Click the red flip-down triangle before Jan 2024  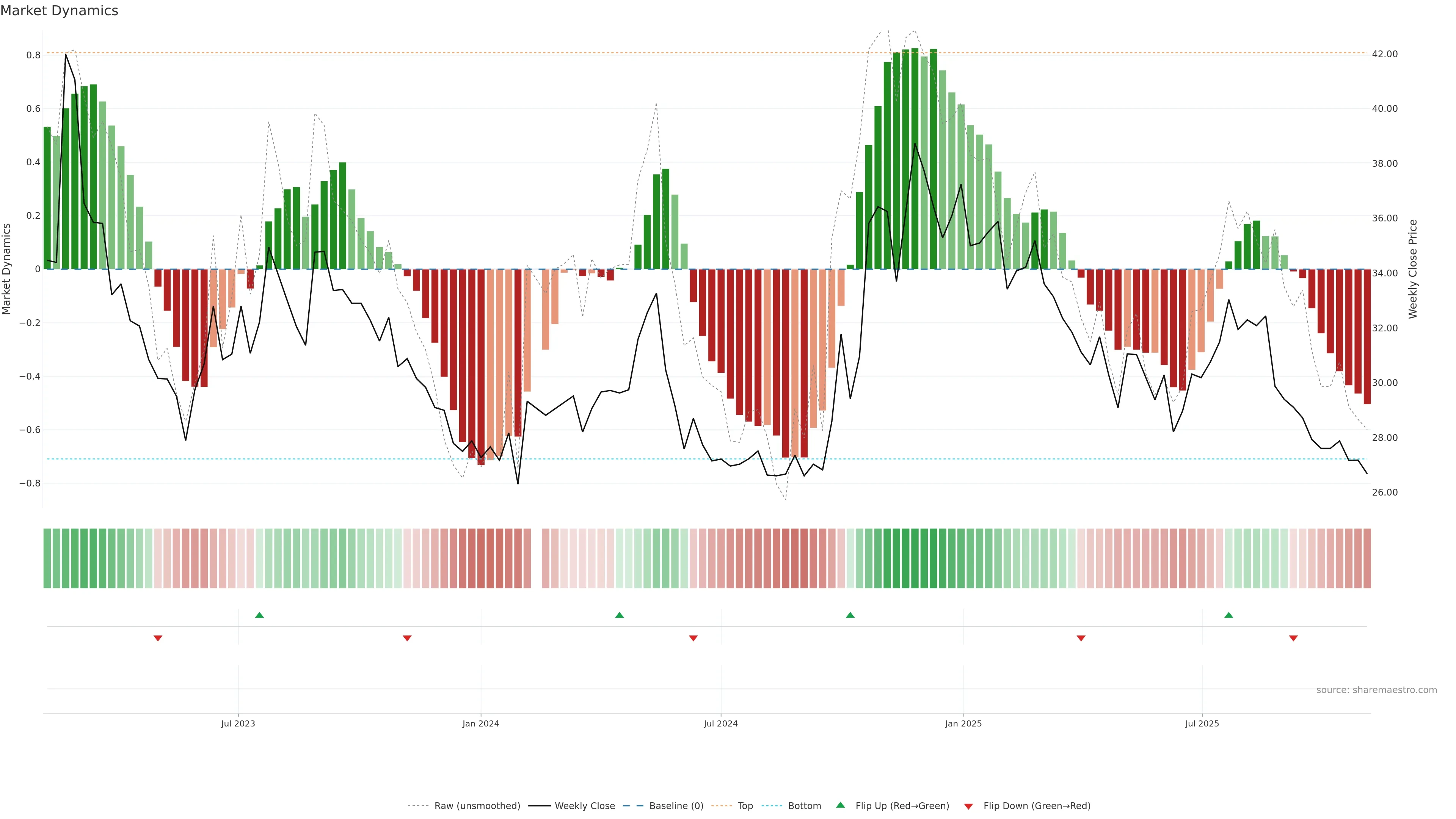pos(407,638)
